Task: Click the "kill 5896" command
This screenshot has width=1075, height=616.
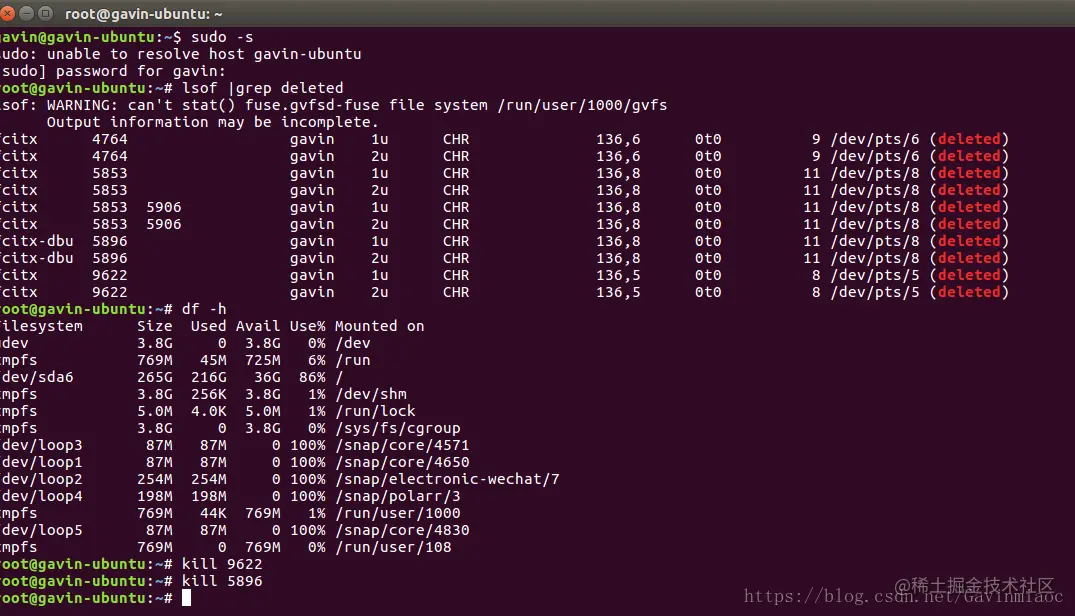Action: tap(221, 581)
